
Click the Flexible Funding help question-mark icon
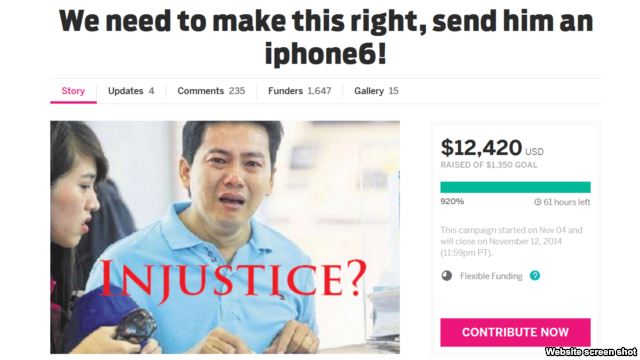535,276
